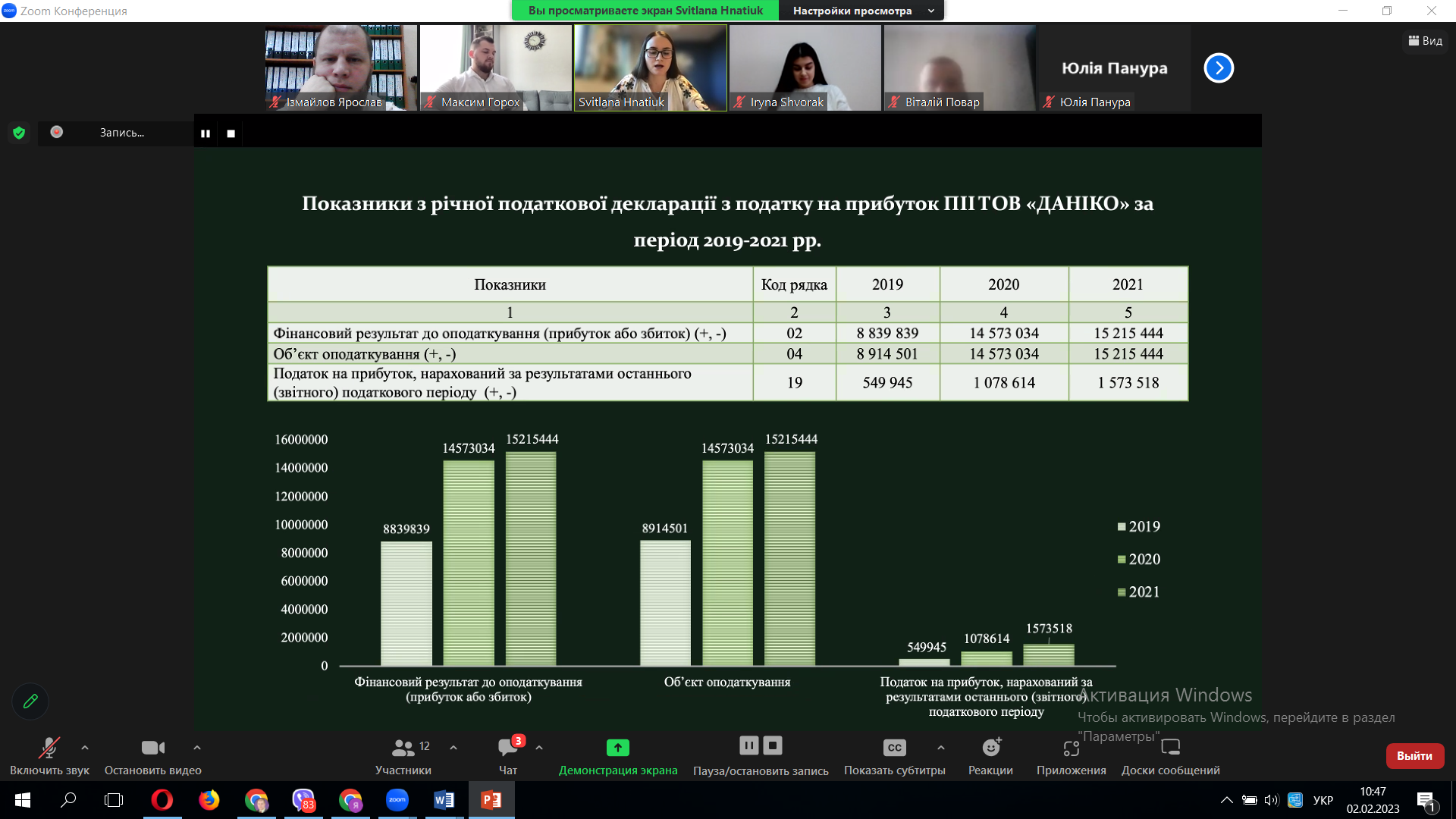Select Юлія Панура participant tile
Screen dimensions: 1456x819
pos(1115,68)
